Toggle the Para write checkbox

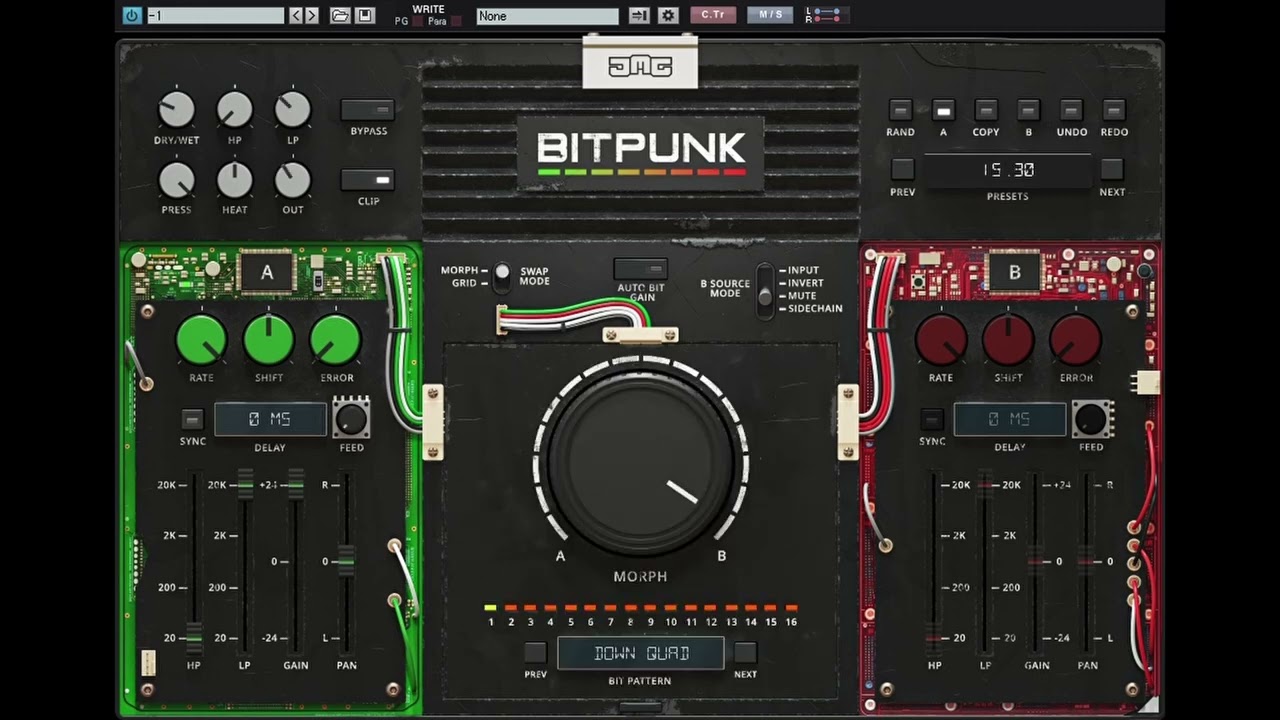[x=456, y=21]
